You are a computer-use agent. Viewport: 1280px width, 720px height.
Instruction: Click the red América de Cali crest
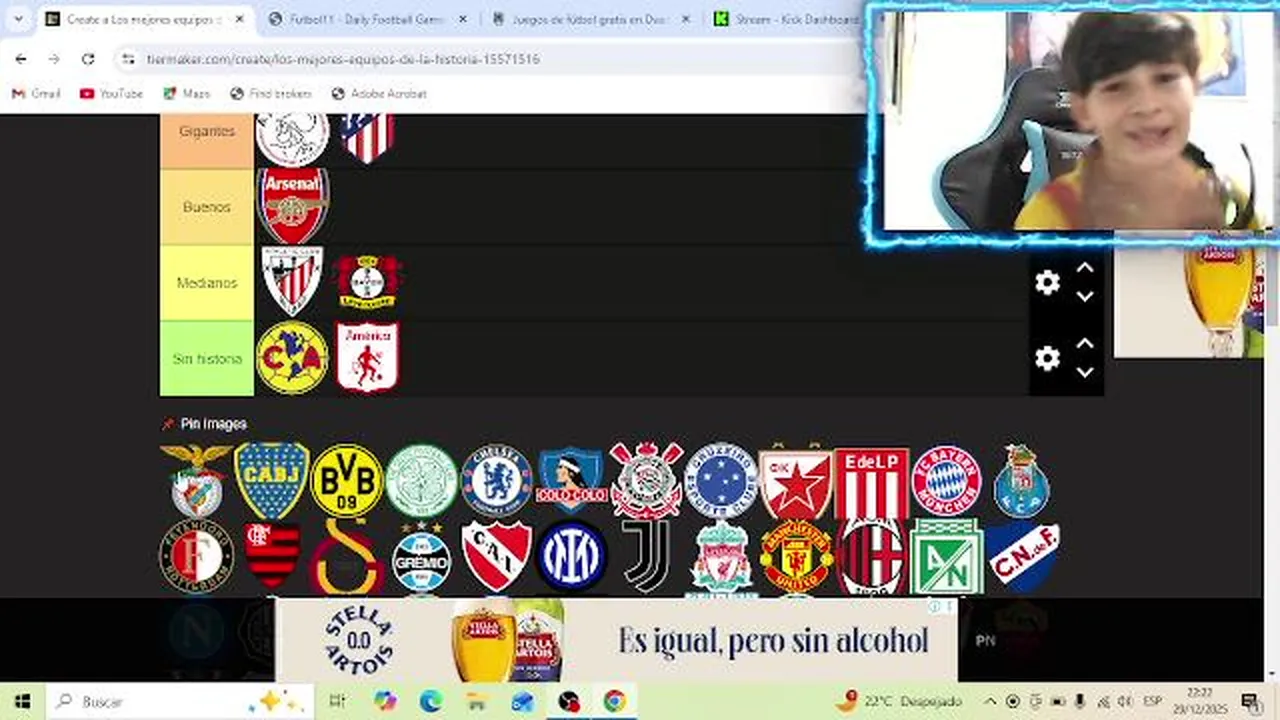pos(367,358)
